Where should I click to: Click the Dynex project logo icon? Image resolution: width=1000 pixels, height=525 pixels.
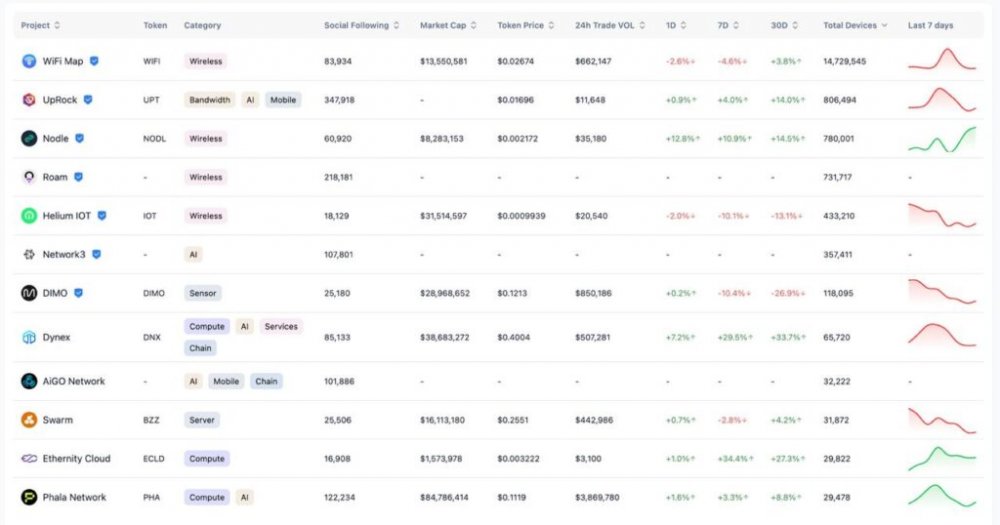29,337
